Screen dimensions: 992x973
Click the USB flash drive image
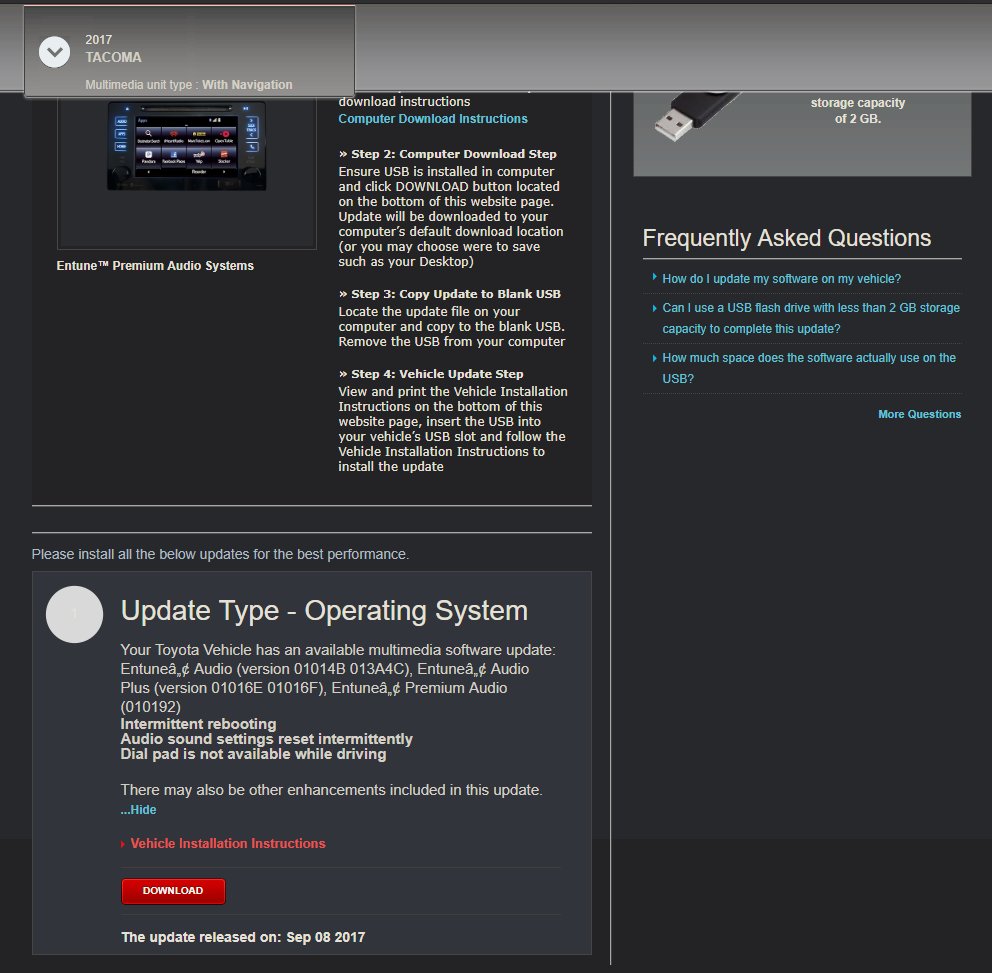697,116
